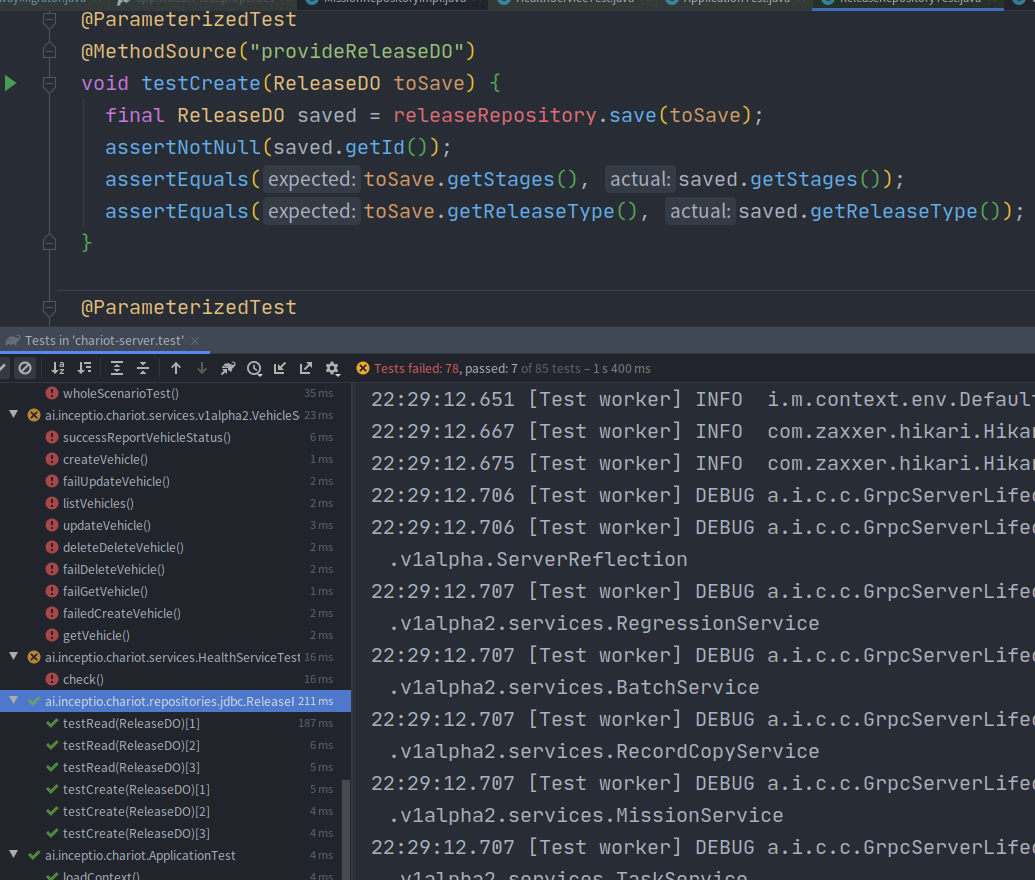
Task: Rerun failed tests
Action: click(x=230, y=369)
